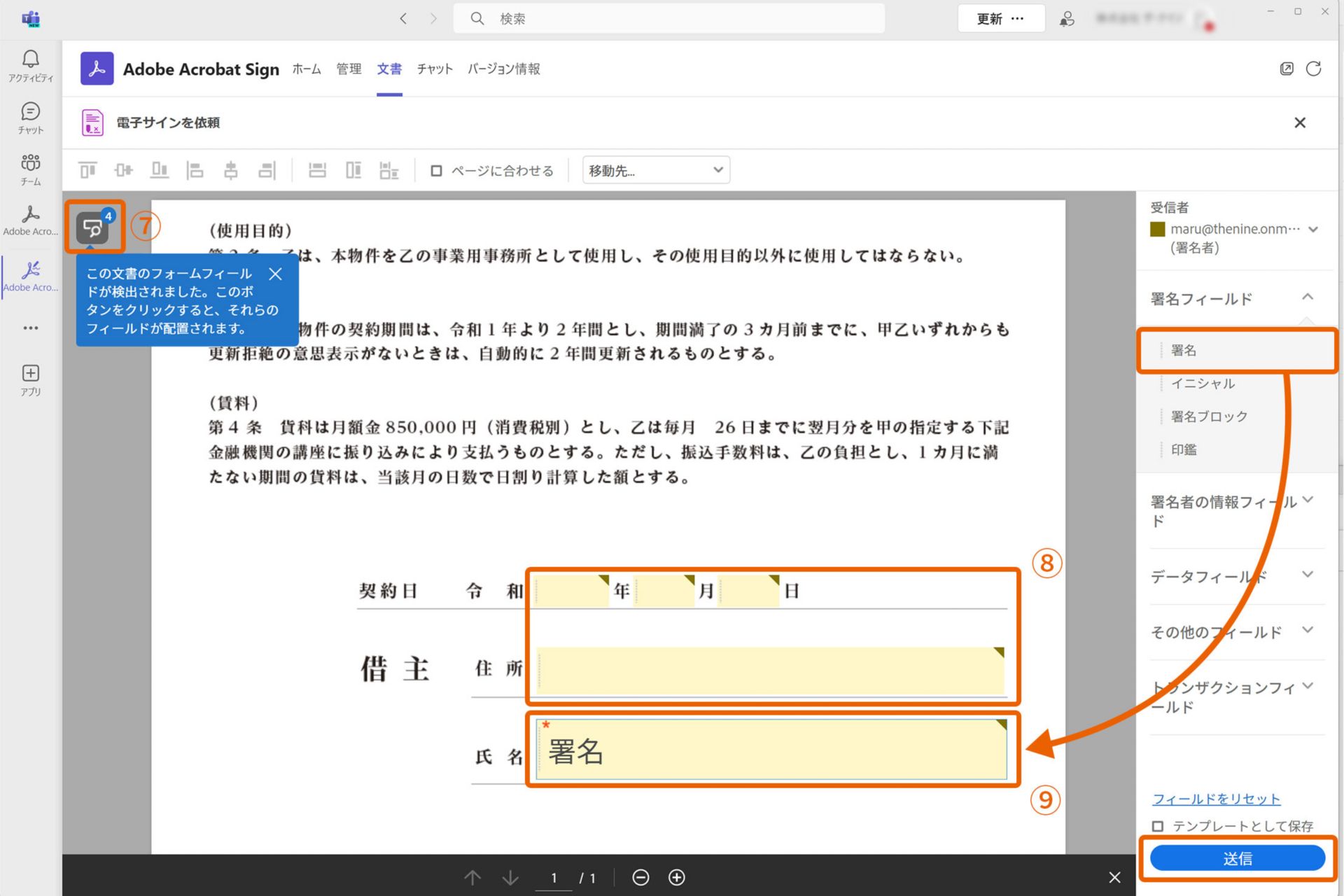Click the refresh icon in Acrobat Sign header
Viewport: 1344px width, 896px height.
(1313, 69)
